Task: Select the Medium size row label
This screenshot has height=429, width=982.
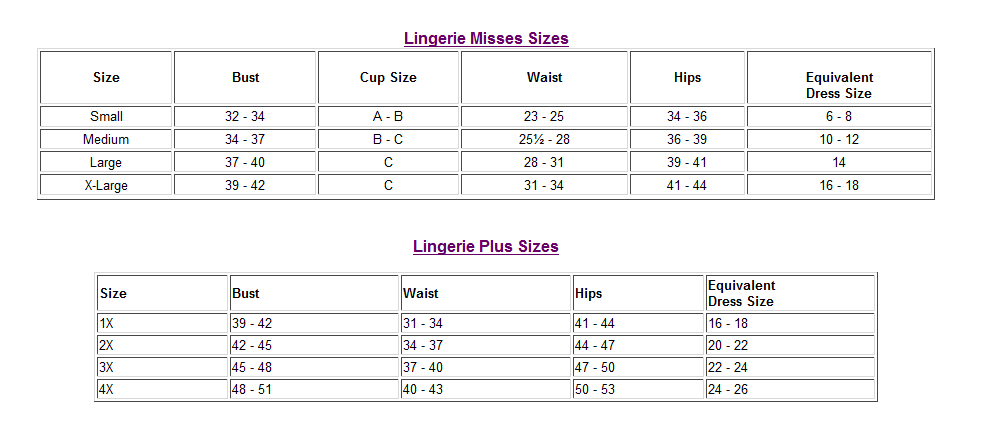Action: pos(106,139)
